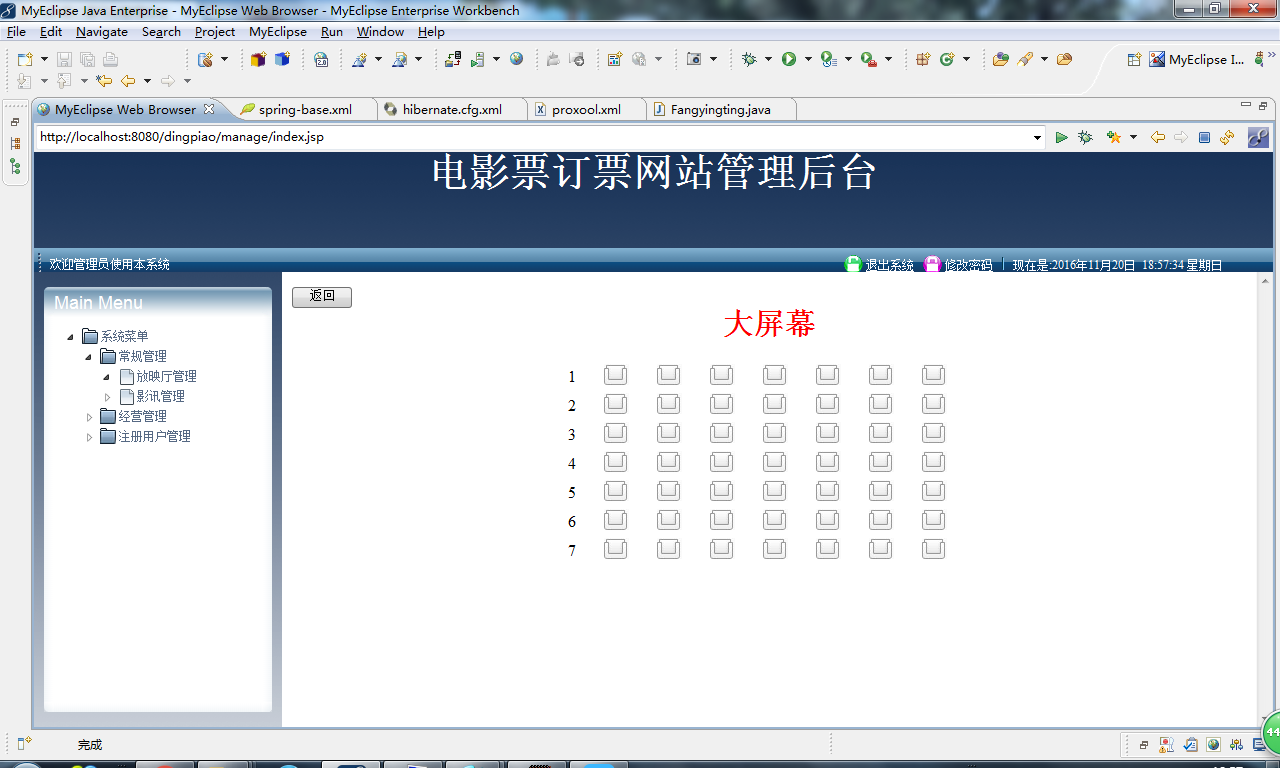This screenshot has width=1280, height=768.
Task: Click the Save toolbar icon
Action: point(64,60)
